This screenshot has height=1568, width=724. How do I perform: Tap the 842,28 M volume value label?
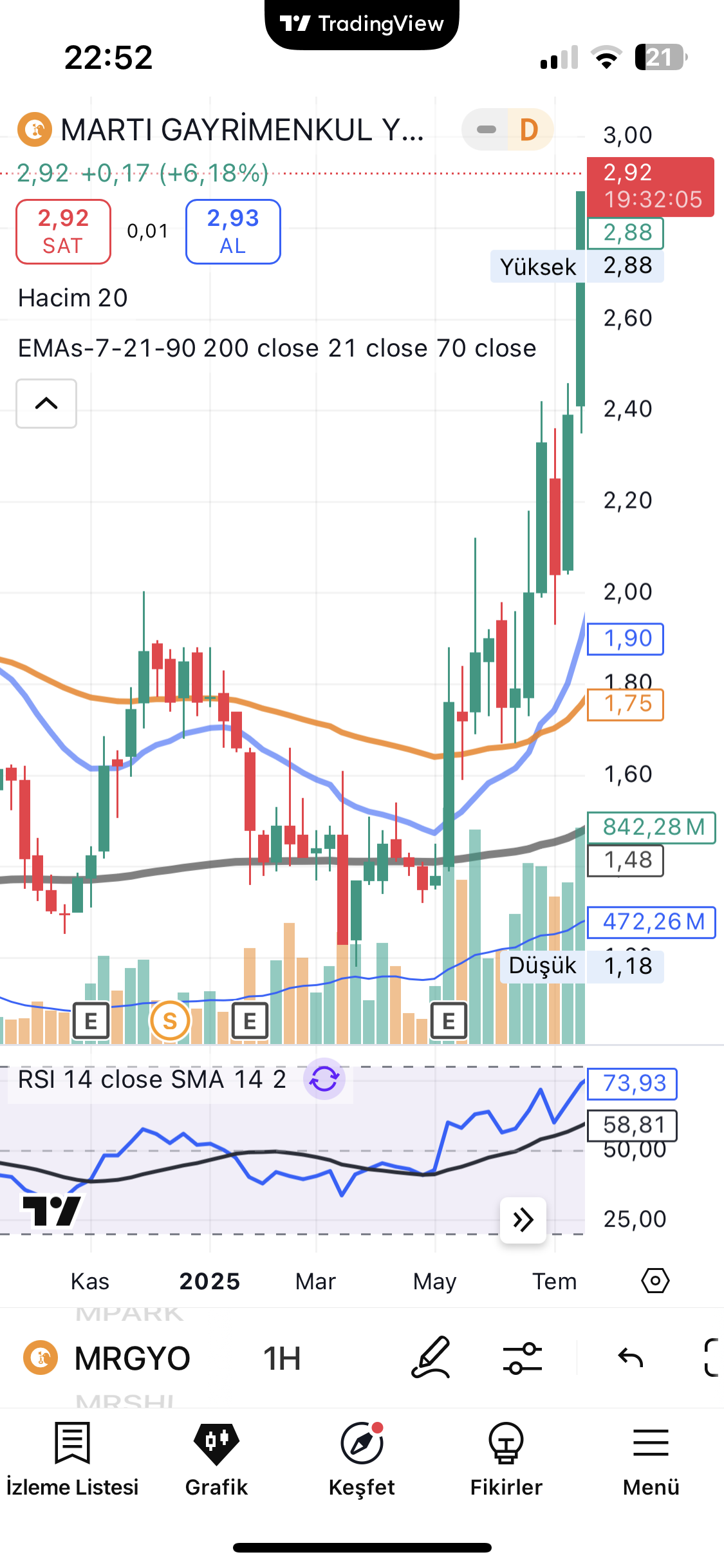(651, 827)
